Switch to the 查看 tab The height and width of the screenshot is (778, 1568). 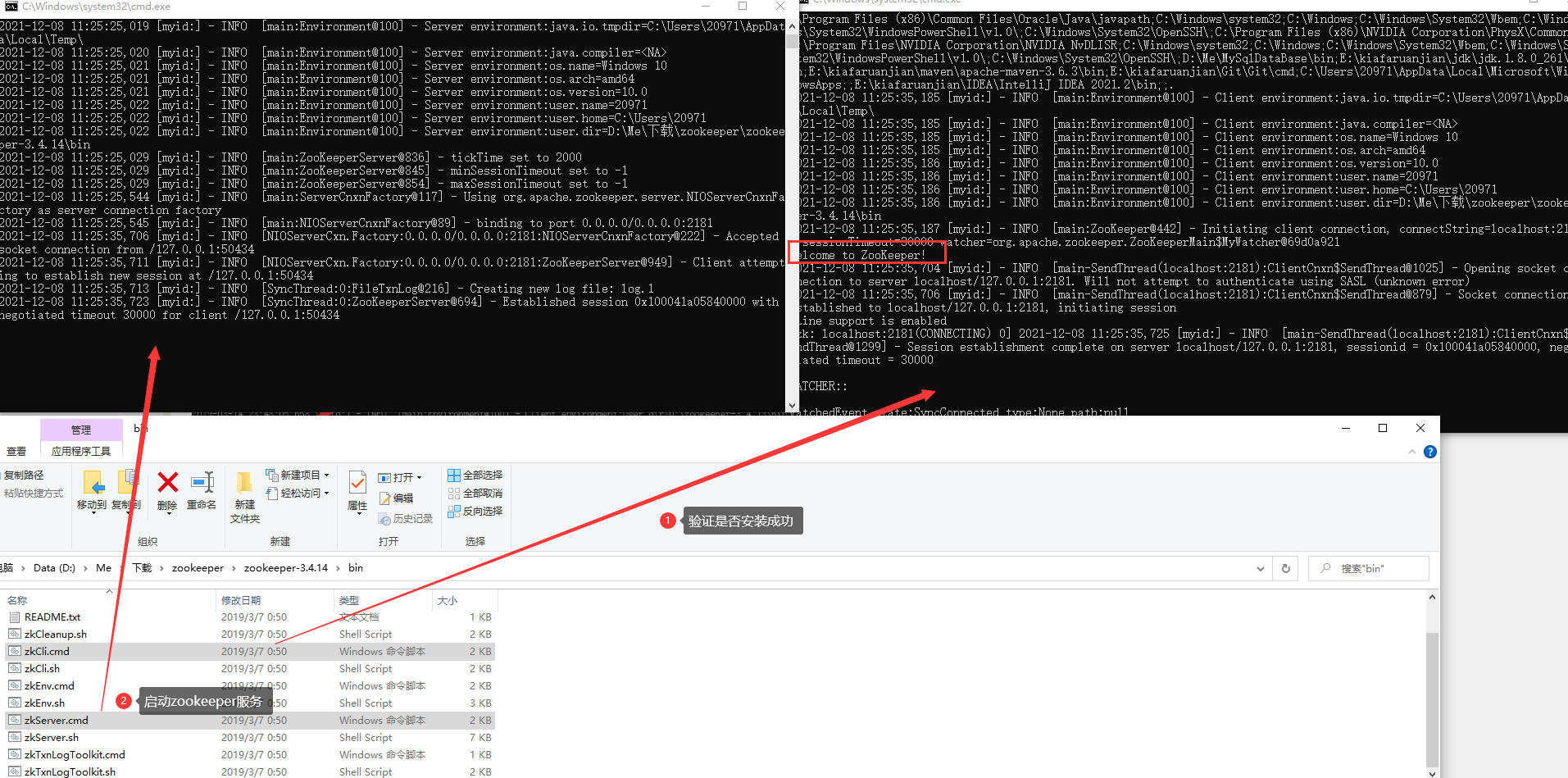(x=16, y=450)
